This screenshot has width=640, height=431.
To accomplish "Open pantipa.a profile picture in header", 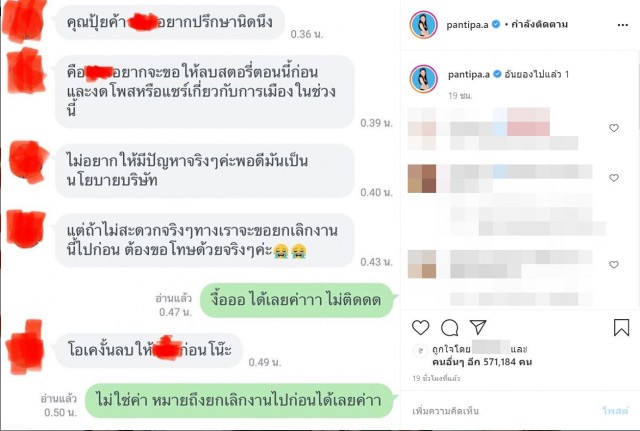I will pyautogui.click(x=424, y=25).
